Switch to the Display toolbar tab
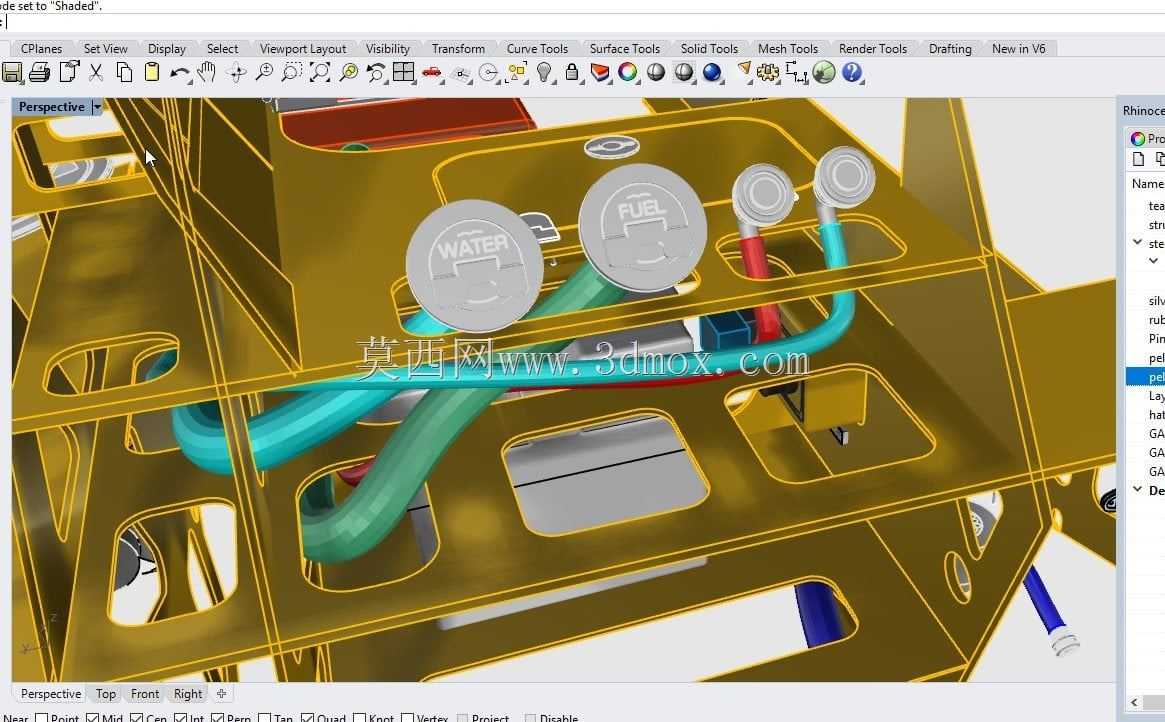This screenshot has height=722, width=1165. point(166,48)
